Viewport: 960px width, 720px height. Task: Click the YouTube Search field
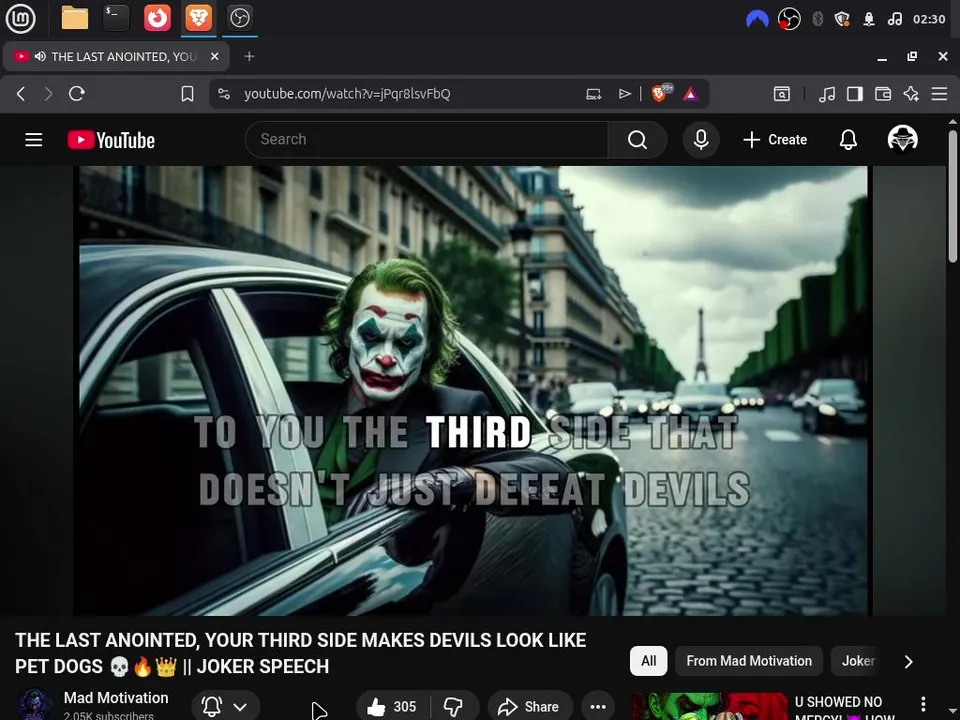point(427,140)
